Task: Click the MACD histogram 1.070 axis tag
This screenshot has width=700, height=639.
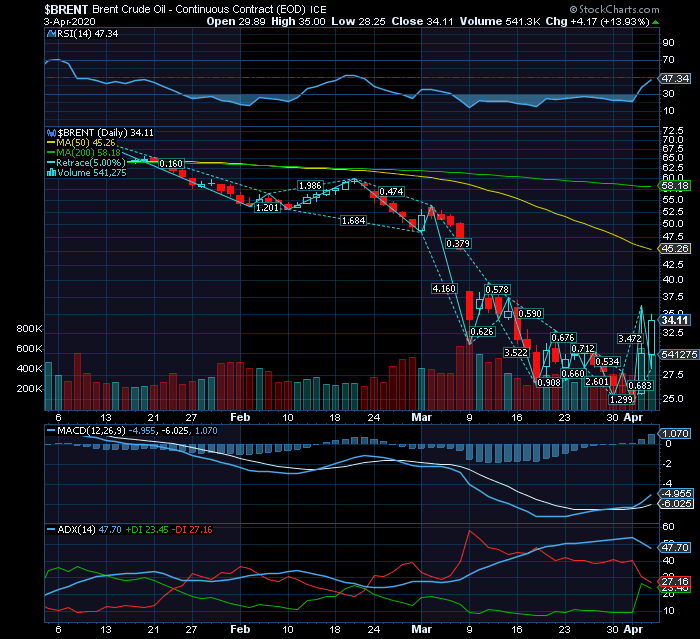Action: tap(675, 434)
